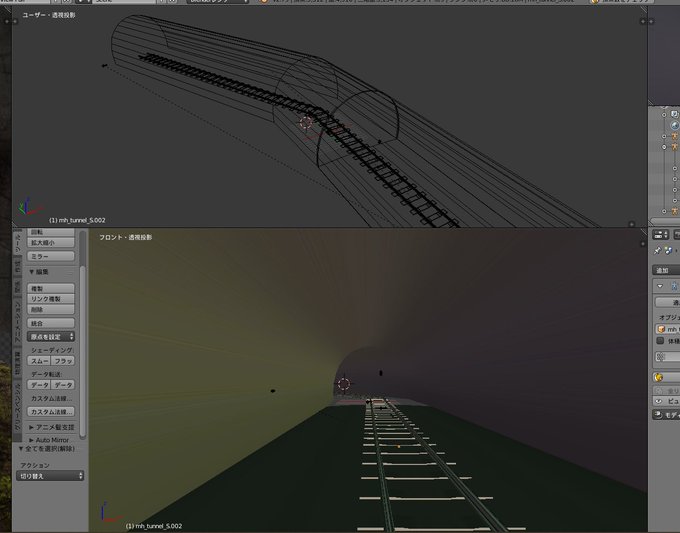Click the ユーザー・透視投影 view label

point(49,15)
